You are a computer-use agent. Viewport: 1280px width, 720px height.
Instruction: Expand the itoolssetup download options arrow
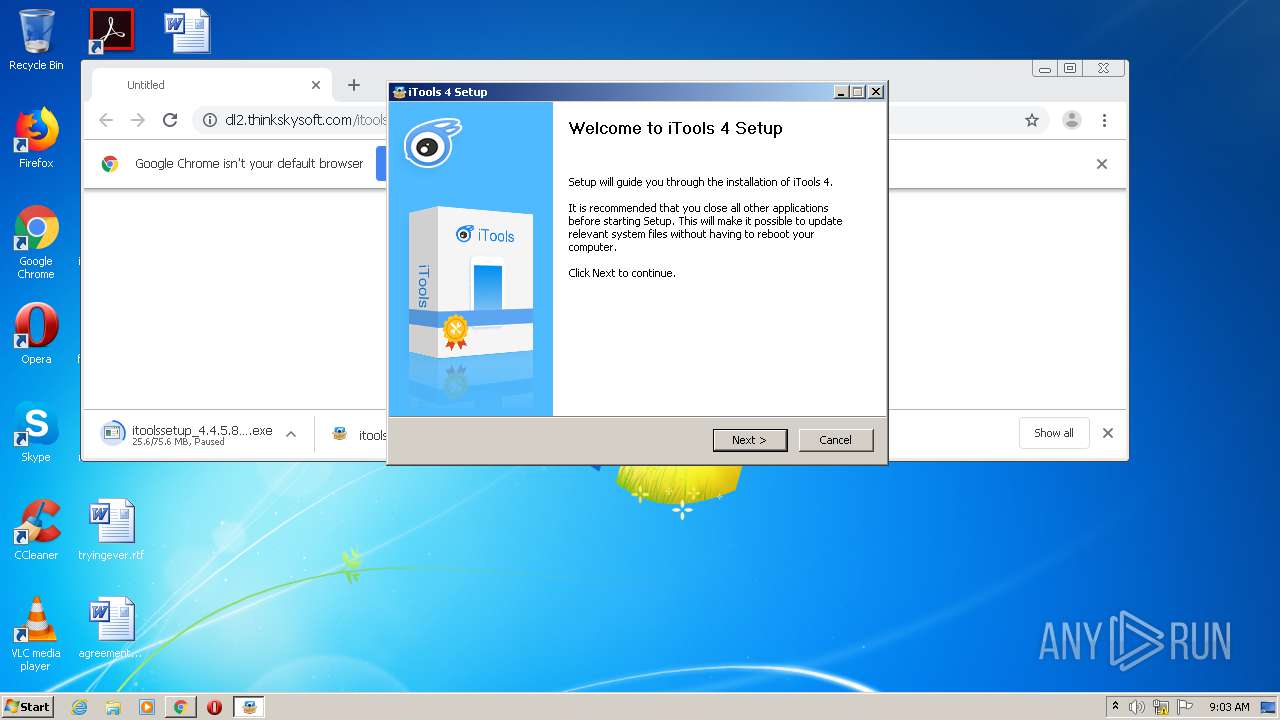[x=291, y=434]
